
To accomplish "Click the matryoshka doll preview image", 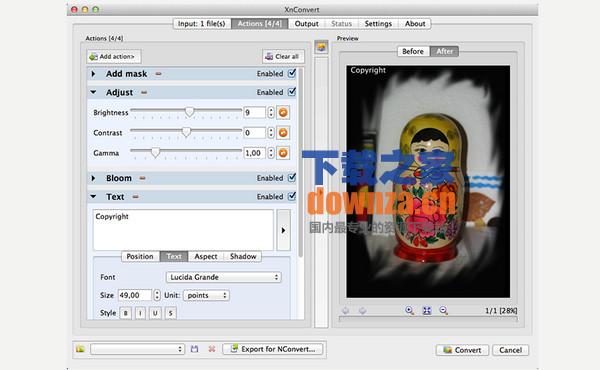I will click(x=428, y=181).
